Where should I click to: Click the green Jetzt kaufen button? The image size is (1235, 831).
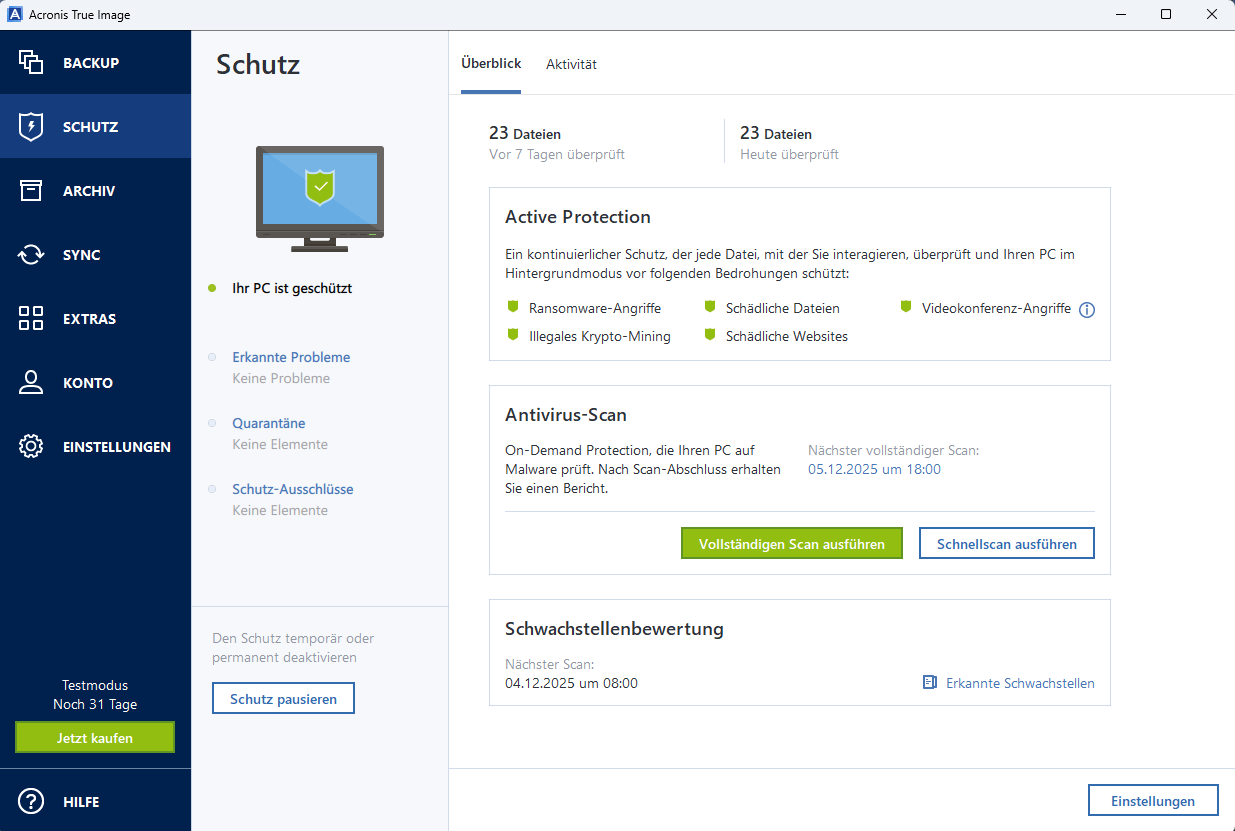[x=94, y=737]
